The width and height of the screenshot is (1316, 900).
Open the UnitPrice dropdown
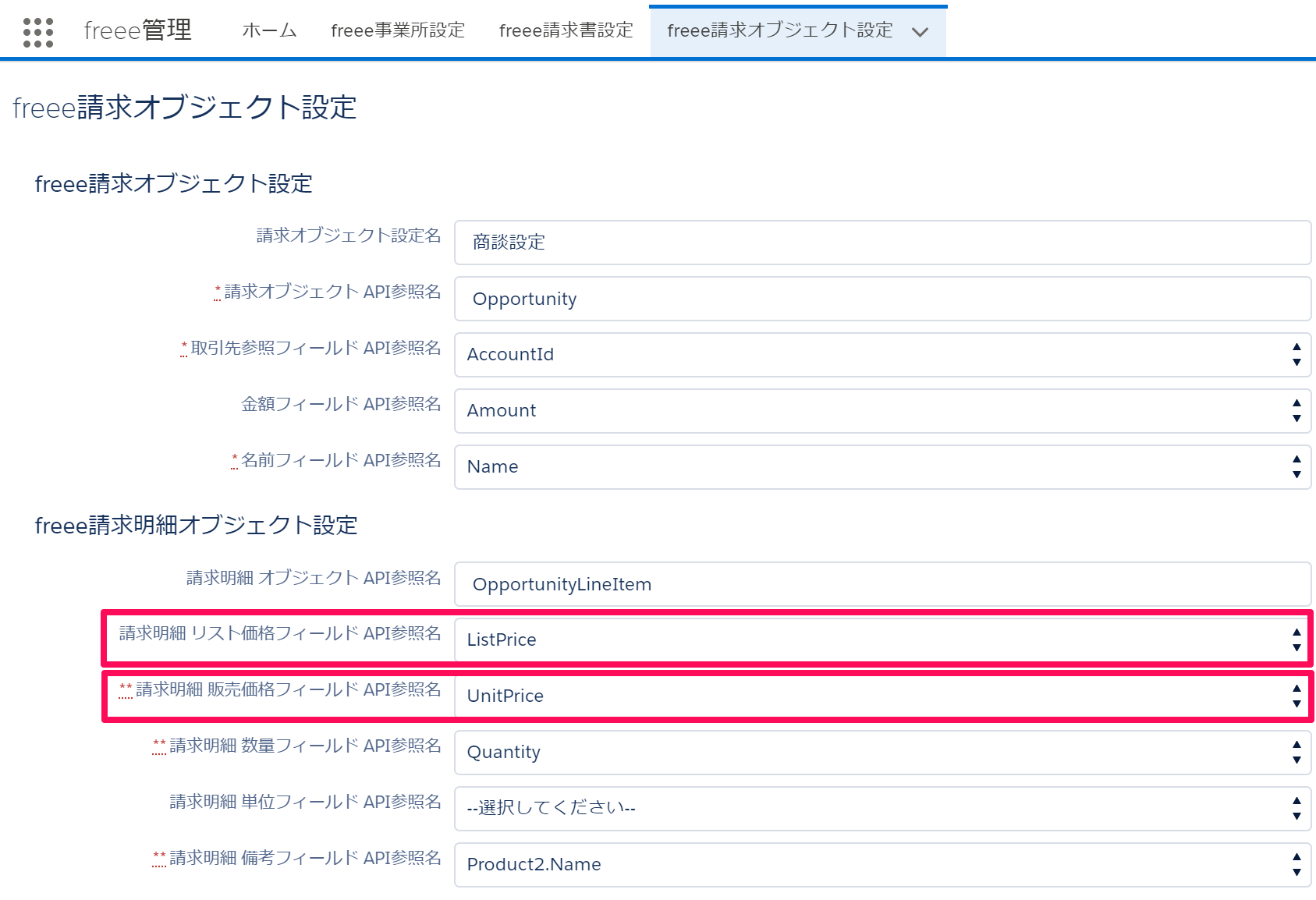point(882,696)
